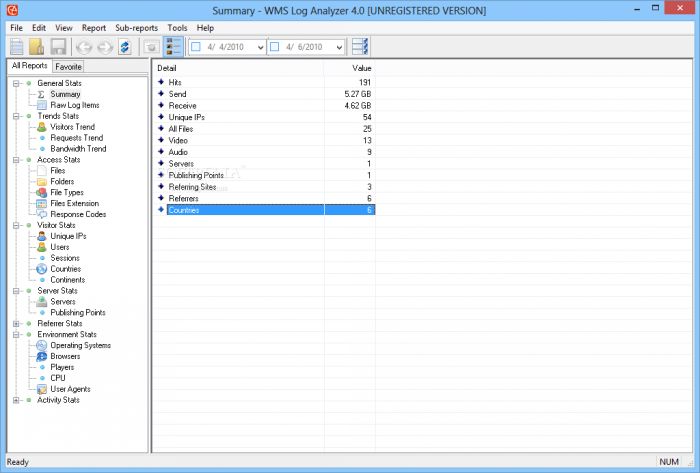Select the Bandwidth Trend report

point(78,149)
